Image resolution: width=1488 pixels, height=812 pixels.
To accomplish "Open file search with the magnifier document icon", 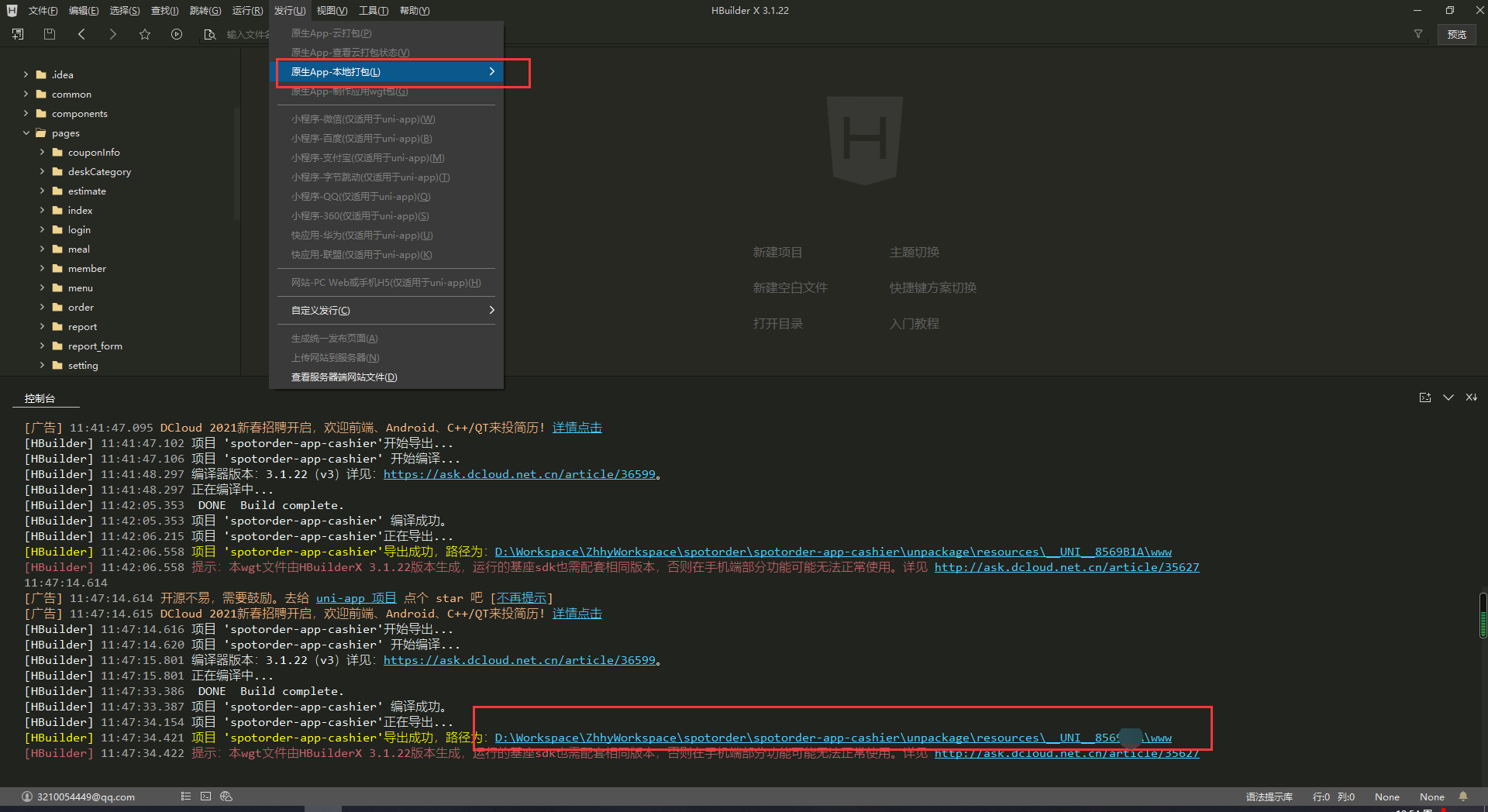I will (208, 34).
